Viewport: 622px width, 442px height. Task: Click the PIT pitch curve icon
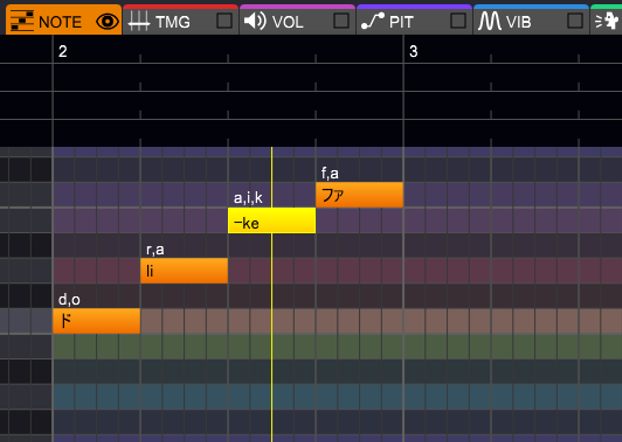[373, 21]
